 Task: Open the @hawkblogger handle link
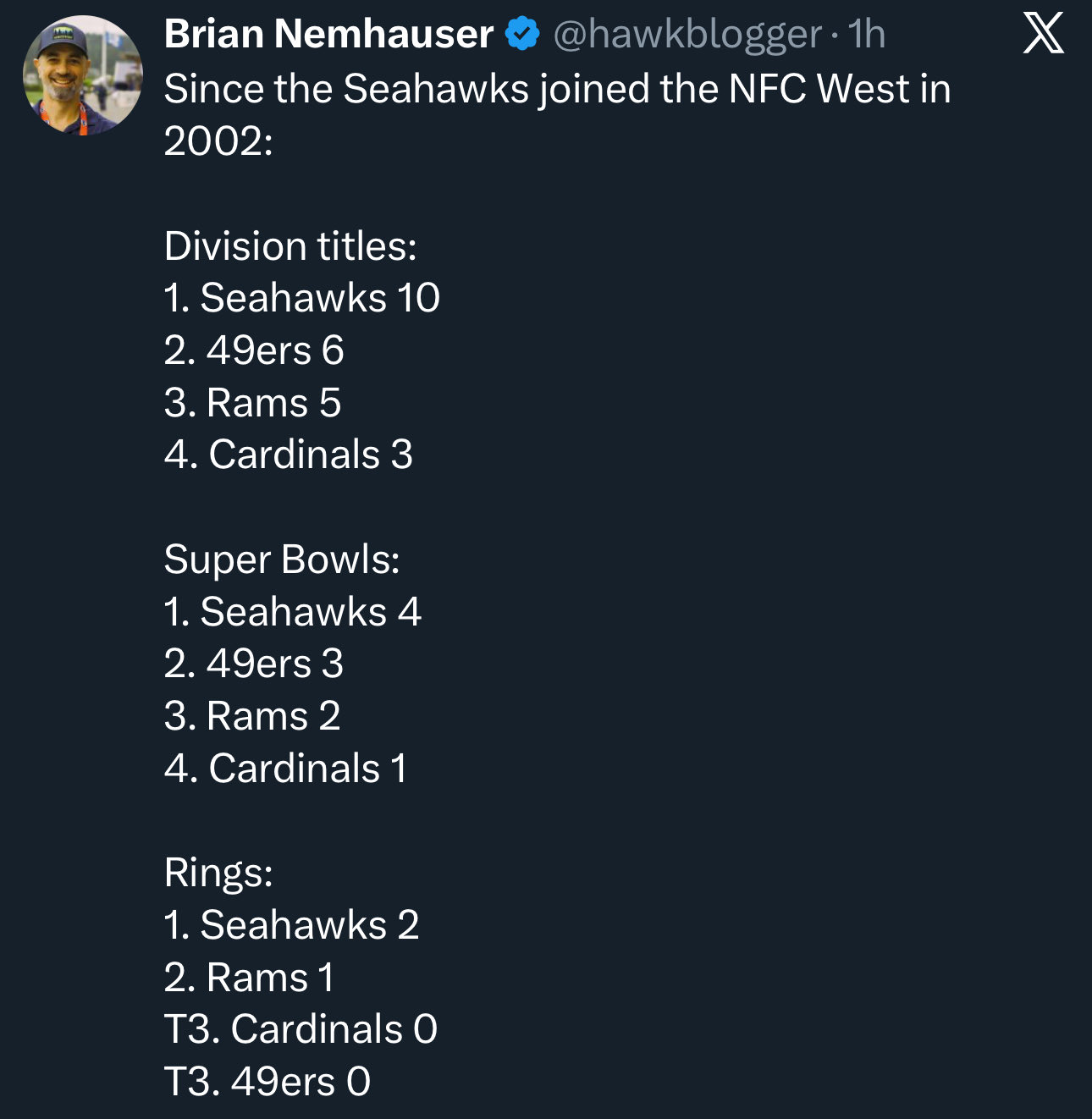[687, 35]
